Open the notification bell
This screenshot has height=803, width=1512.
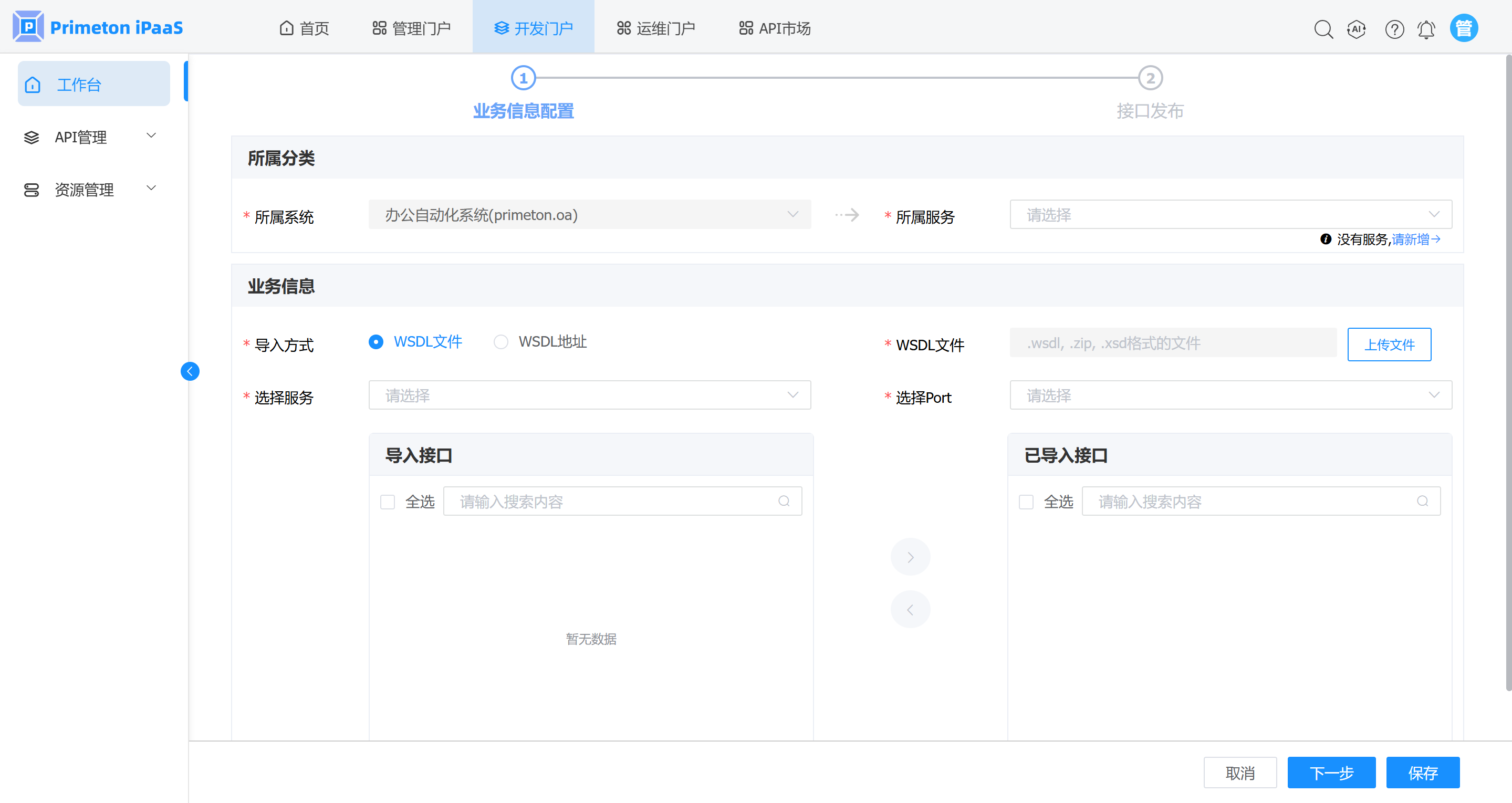pos(1426,29)
